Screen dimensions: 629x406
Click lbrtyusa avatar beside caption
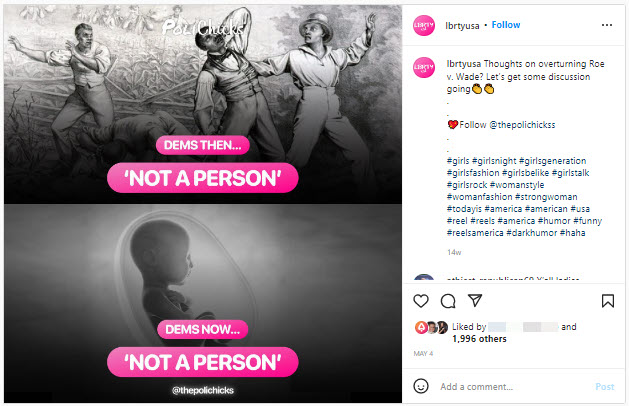(x=424, y=67)
